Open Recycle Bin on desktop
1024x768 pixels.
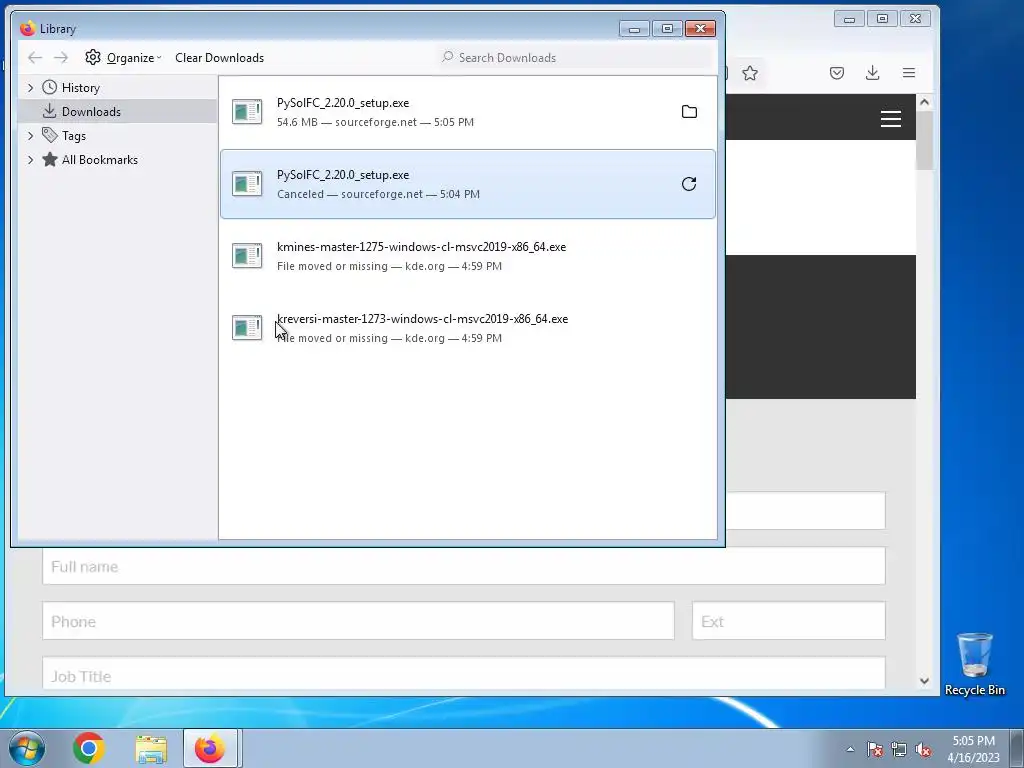coord(974,664)
